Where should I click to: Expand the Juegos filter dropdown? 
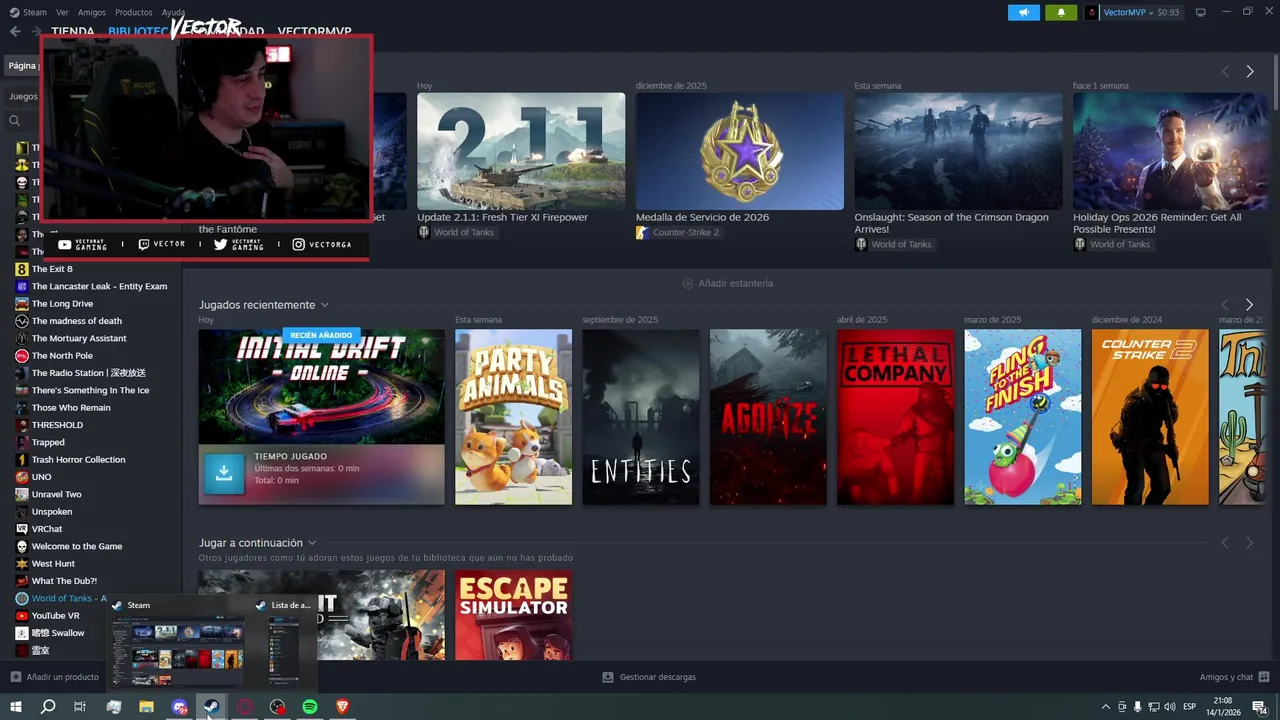point(24,96)
